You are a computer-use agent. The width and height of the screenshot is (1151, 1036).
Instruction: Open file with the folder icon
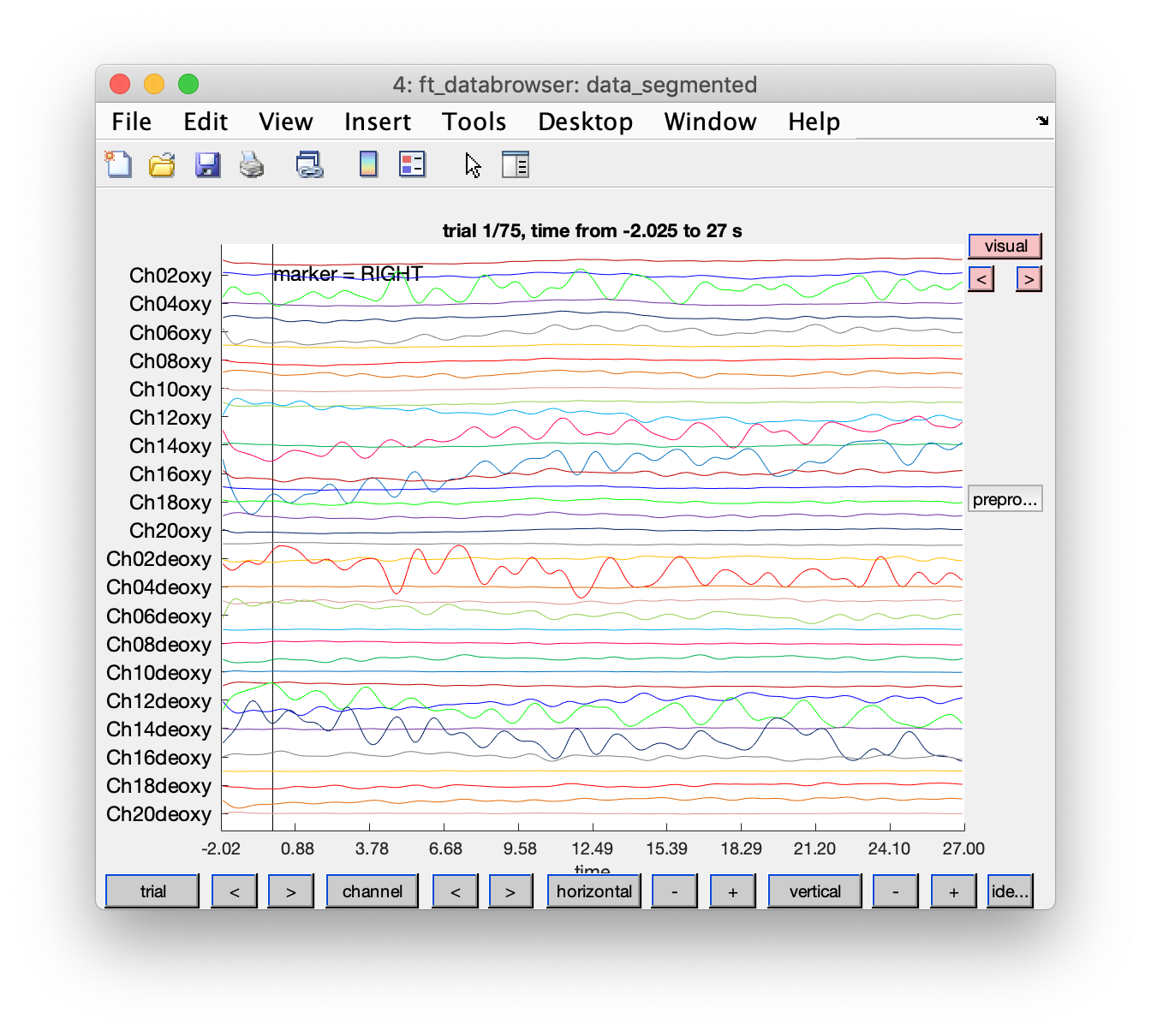click(x=162, y=164)
